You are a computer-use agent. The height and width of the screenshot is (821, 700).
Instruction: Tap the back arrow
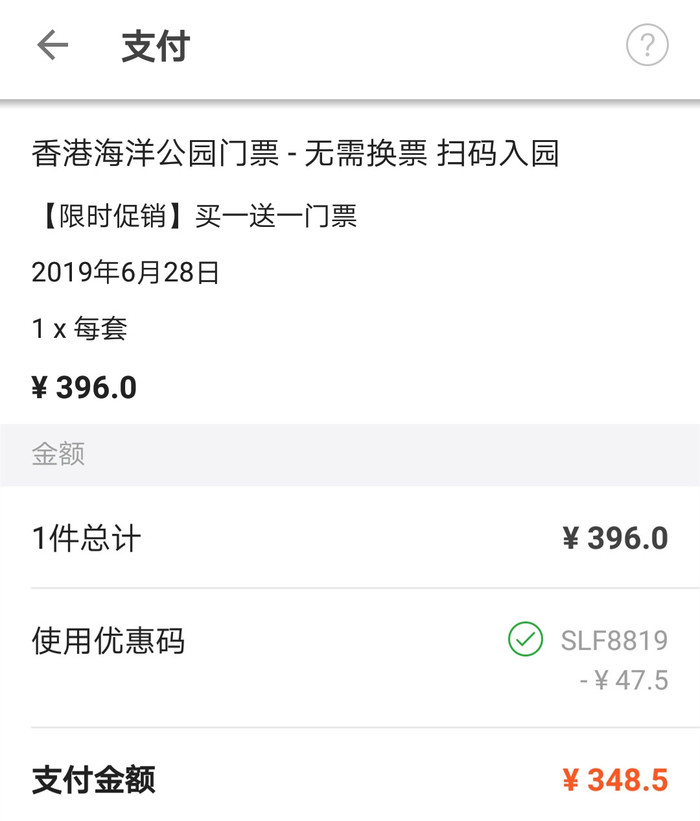(52, 46)
